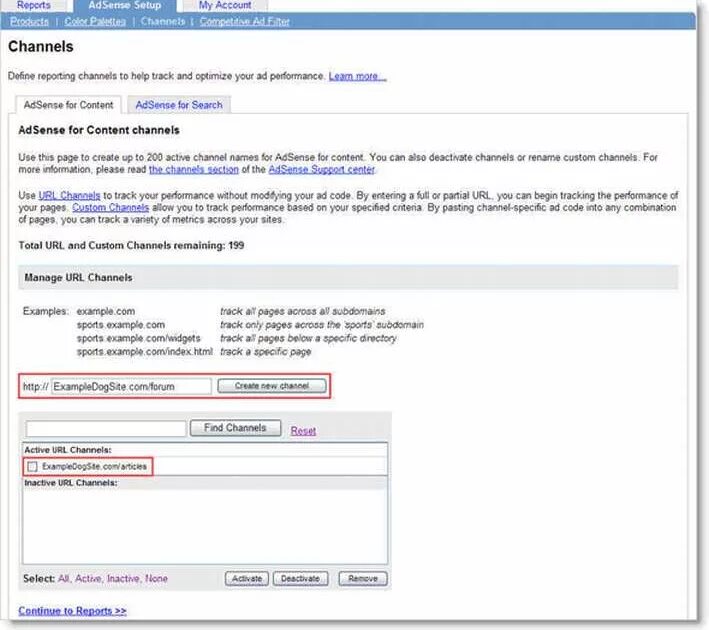Open the channels section link
The height and width of the screenshot is (630, 709).
(x=194, y=170)
